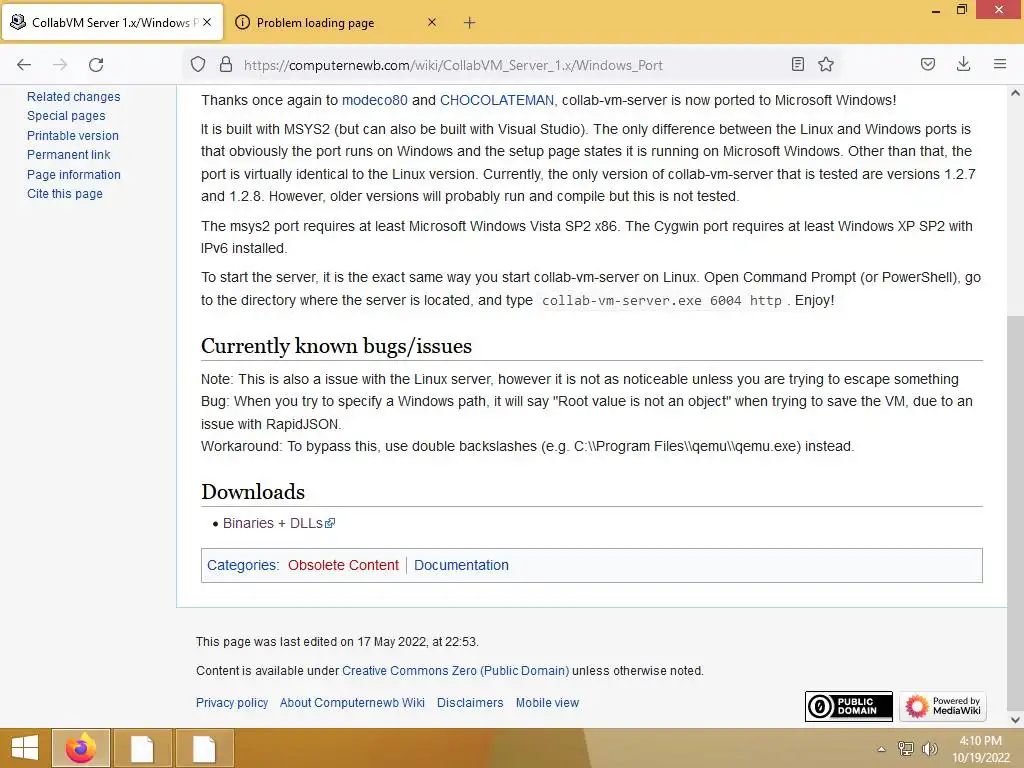This screenshot has height=768, width=1024.
Task: Open Creative Commons Zero license link
Action: pyautogui.click(x=455, y=671)
